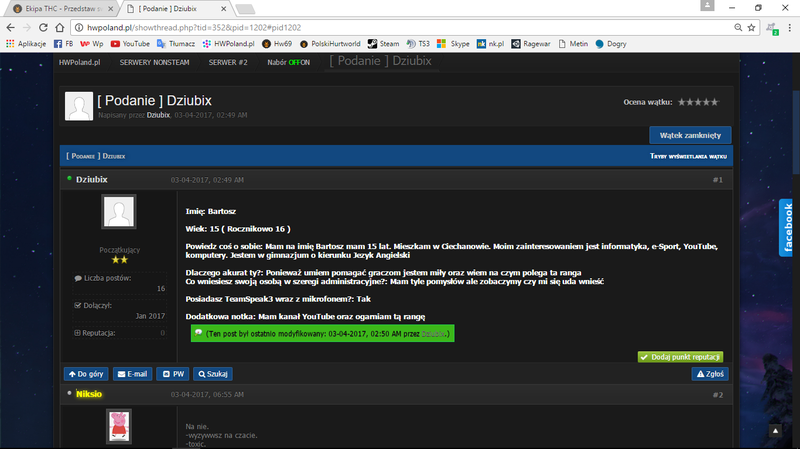The width and height of the screenshot is (800, 449).
Task: Bookmark this page with the star icon
Action: pyautogui.click(x=752, y=28)
